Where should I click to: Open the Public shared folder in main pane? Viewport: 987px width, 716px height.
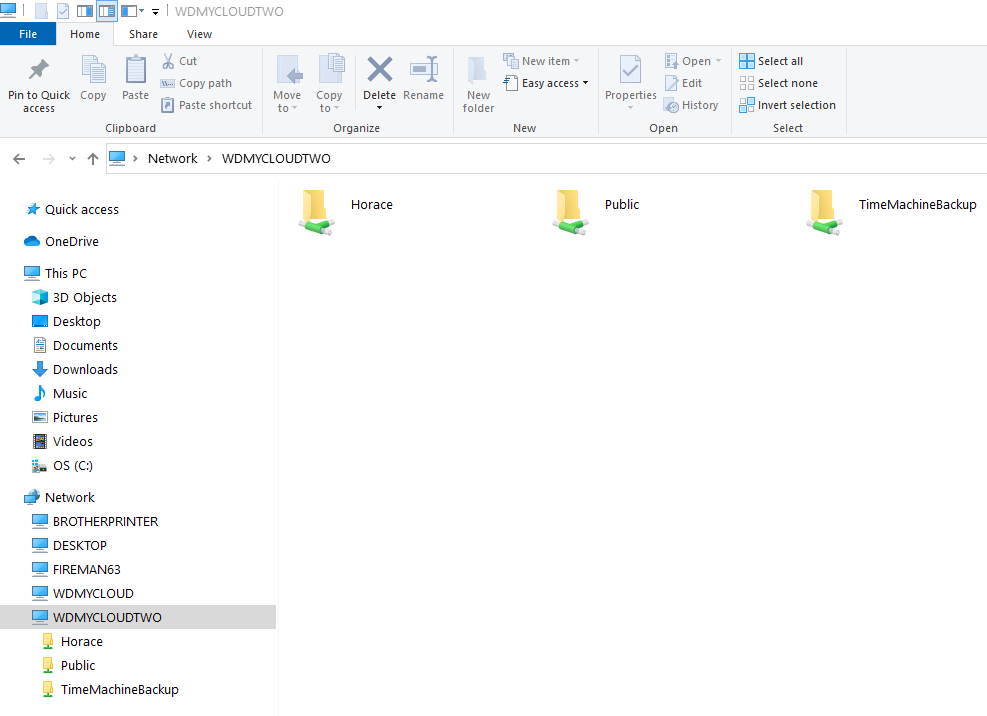pos(597,212)
